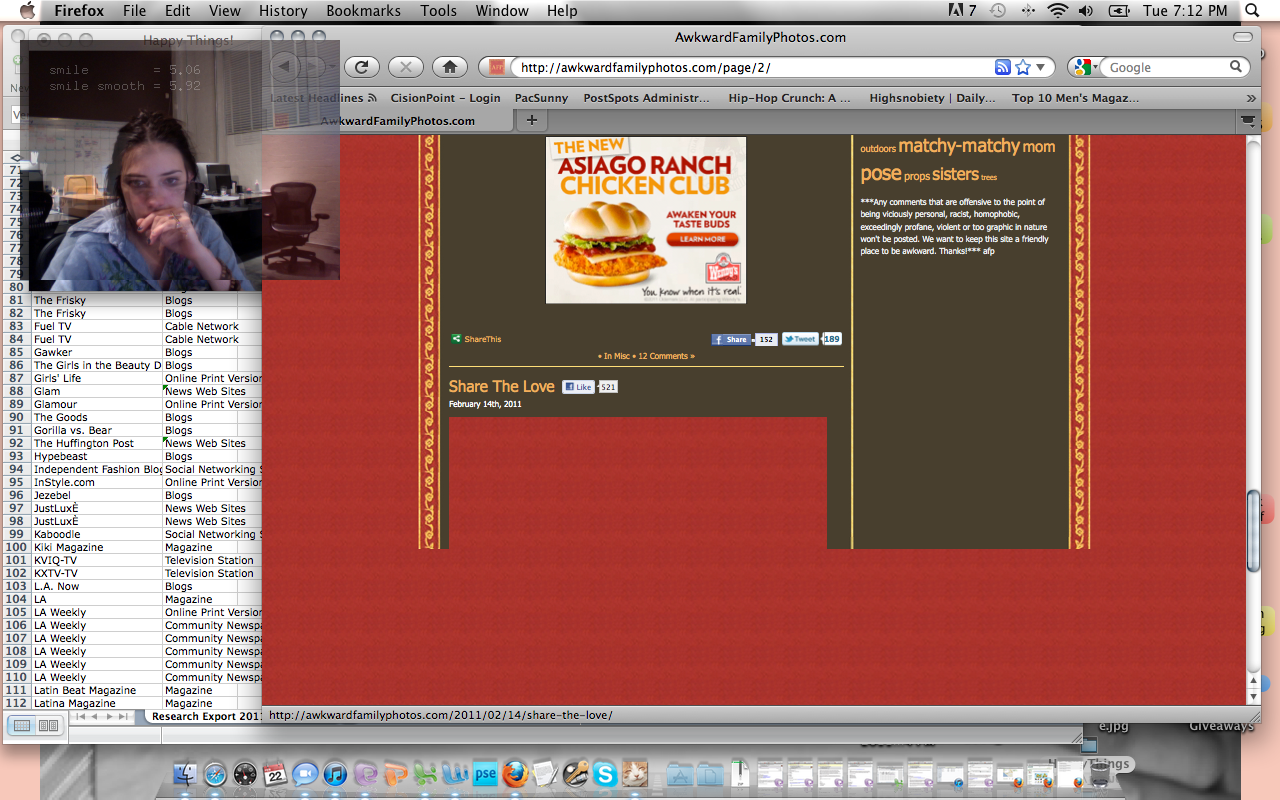Switch Excel to Page Layout view
Screen dimensions: 1280x800
[47, 725]
